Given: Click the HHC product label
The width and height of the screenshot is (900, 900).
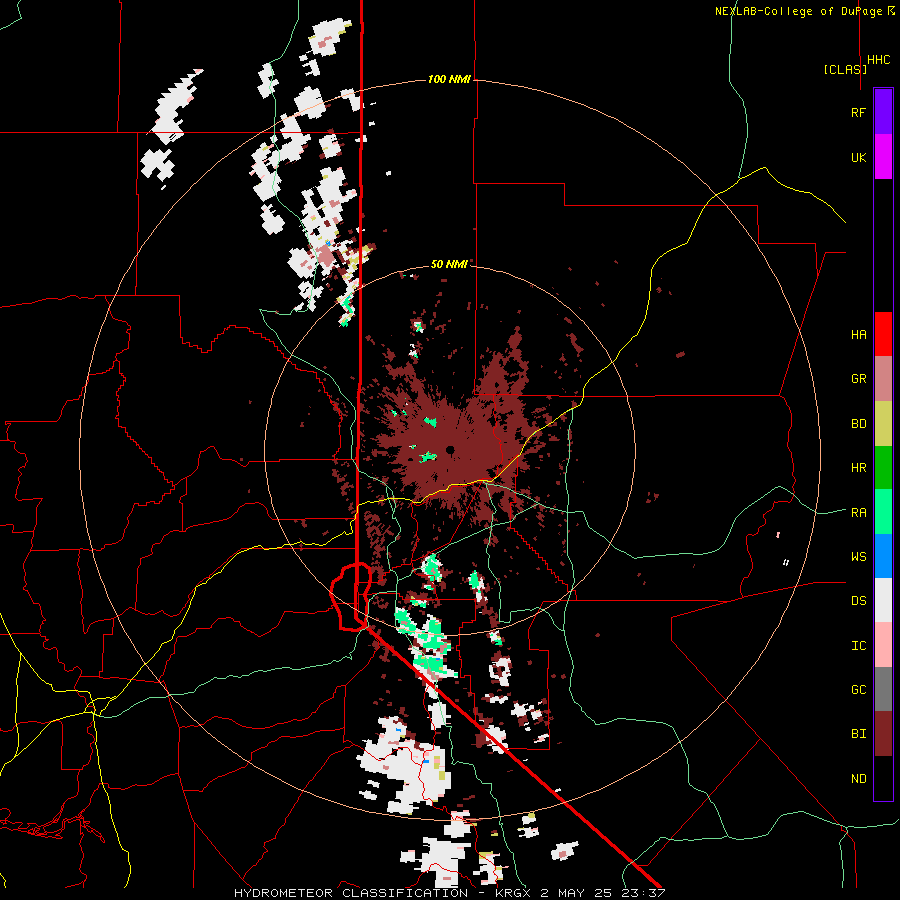Looking at the screenshot, I should [879, 60].
